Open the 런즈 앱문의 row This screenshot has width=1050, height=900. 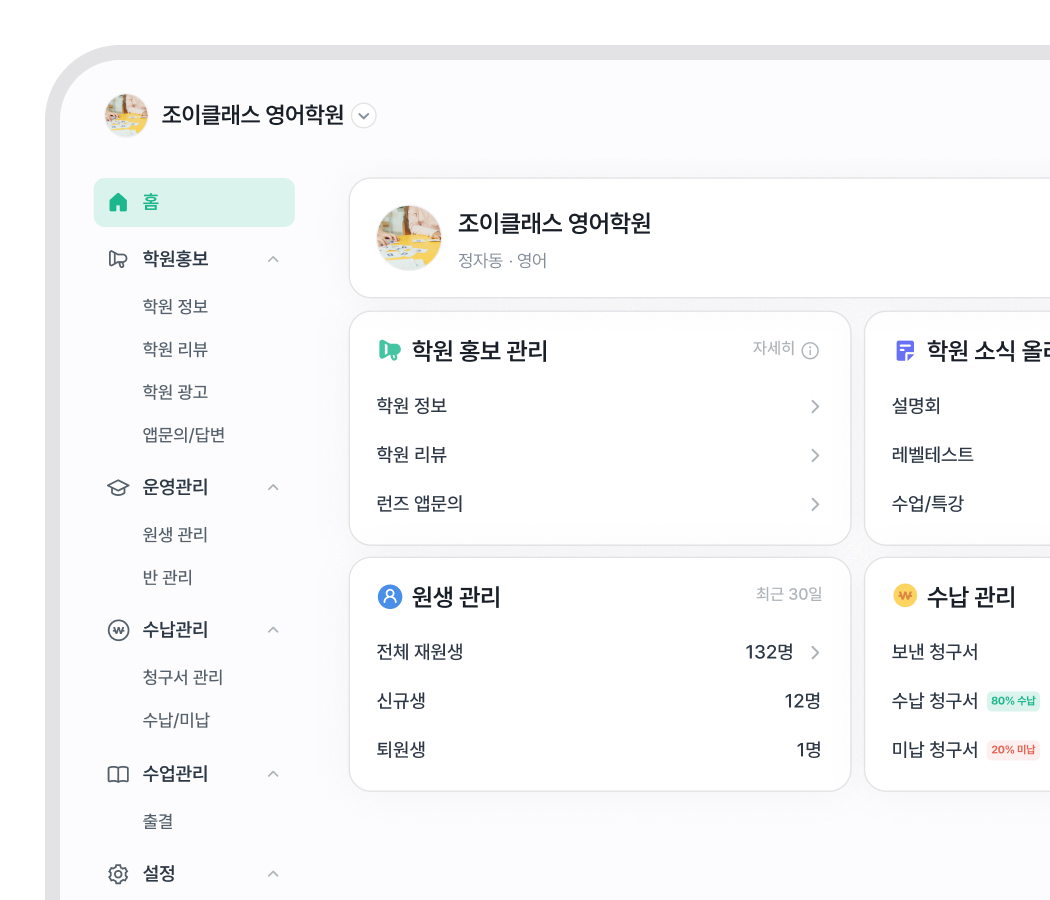click(598, 504)
